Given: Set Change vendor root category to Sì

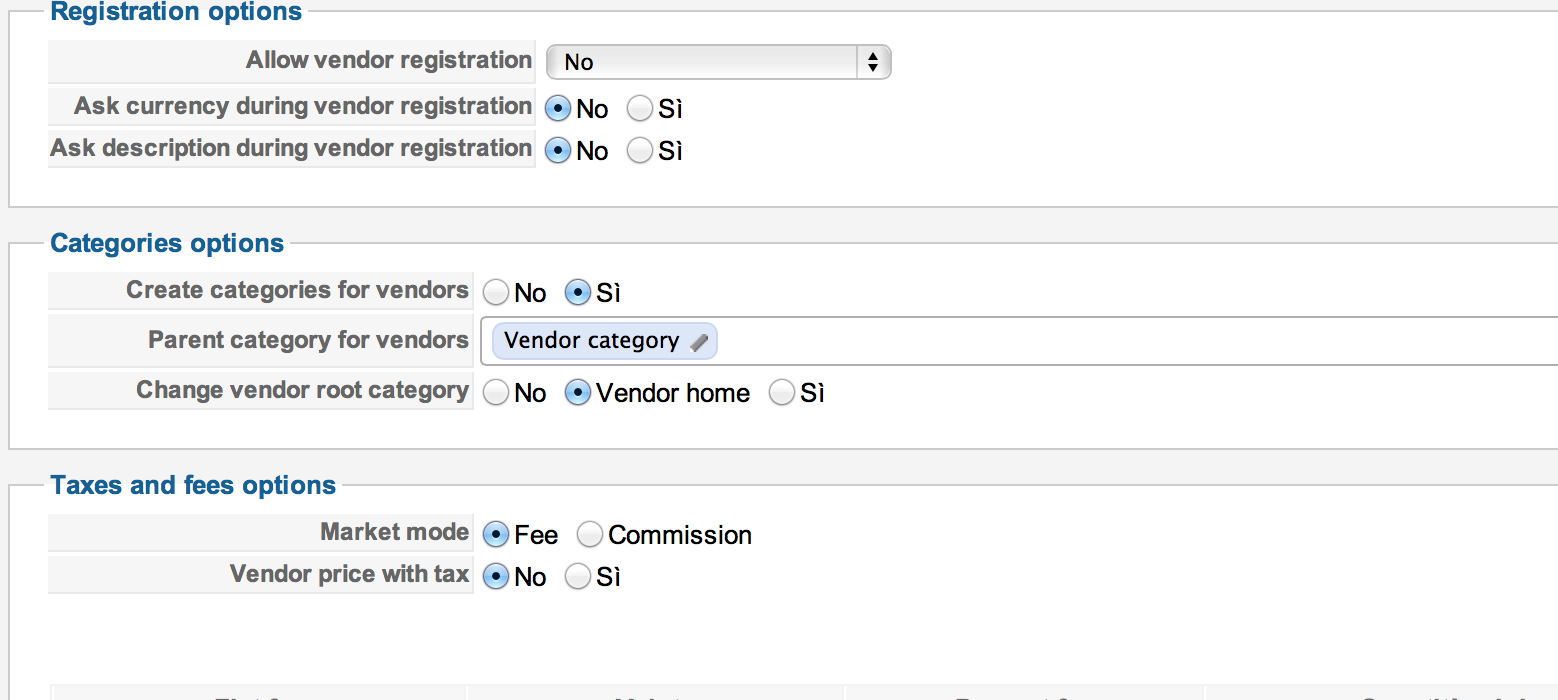Looking at the screenshot, I should [782, 393].
